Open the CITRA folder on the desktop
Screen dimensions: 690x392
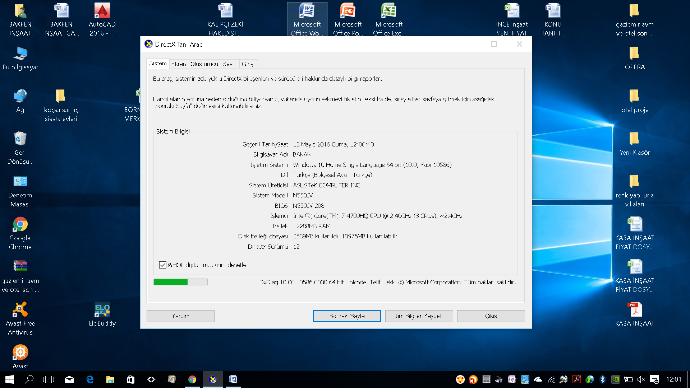634,58
